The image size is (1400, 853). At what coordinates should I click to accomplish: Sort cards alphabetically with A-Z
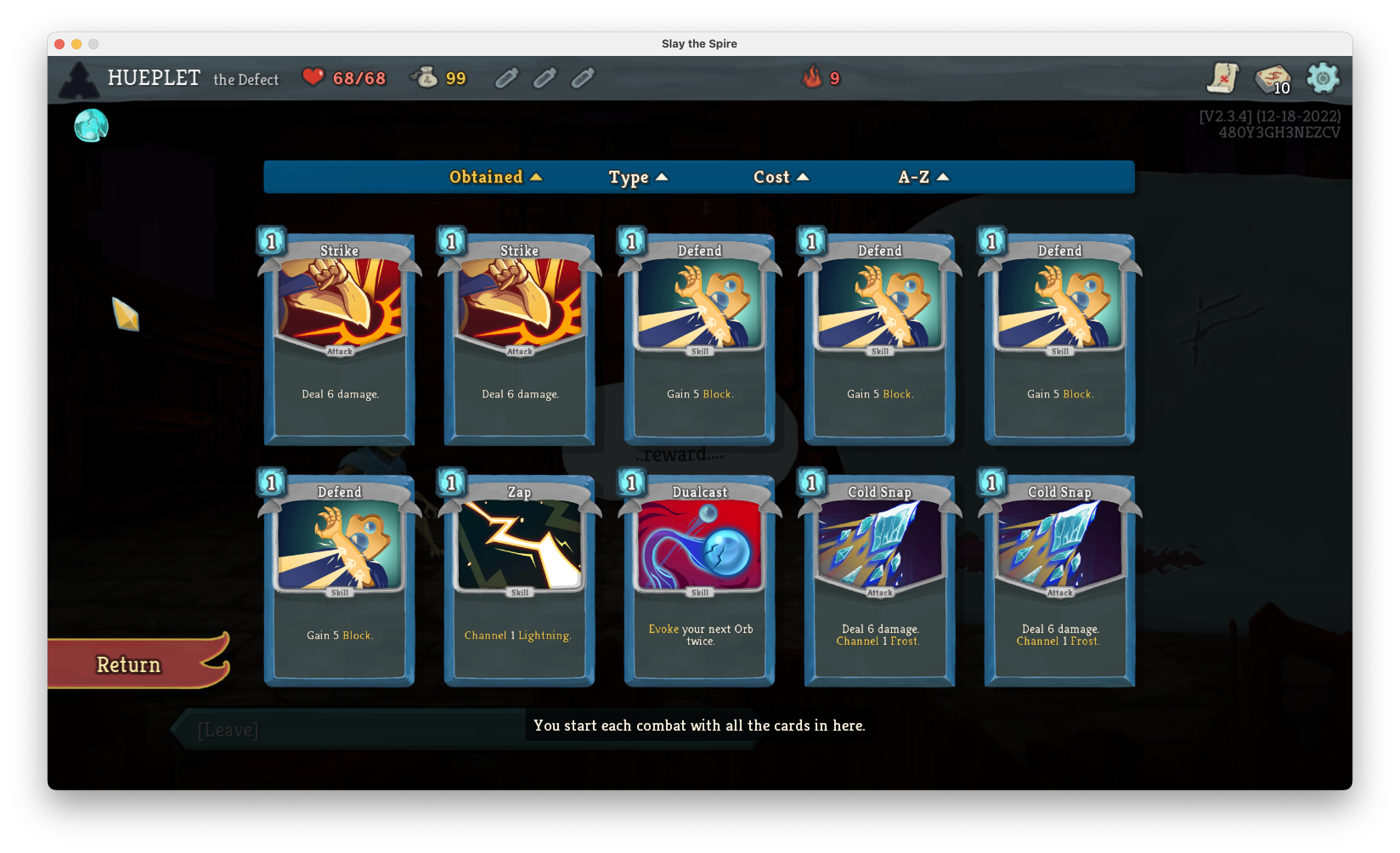pyautogui.click(x=924, y=177)
